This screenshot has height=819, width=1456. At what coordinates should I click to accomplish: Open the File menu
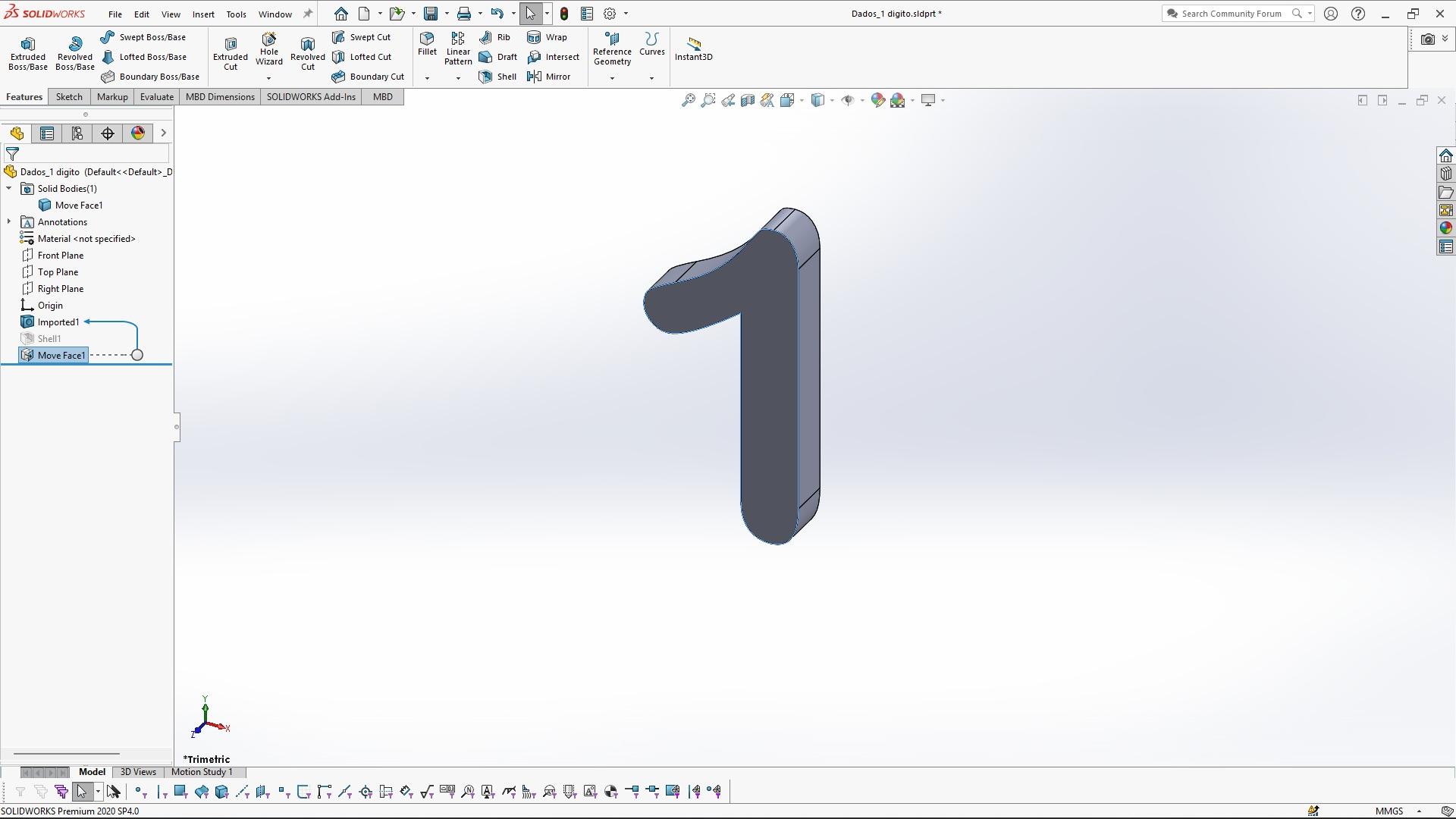coord(115,14)
